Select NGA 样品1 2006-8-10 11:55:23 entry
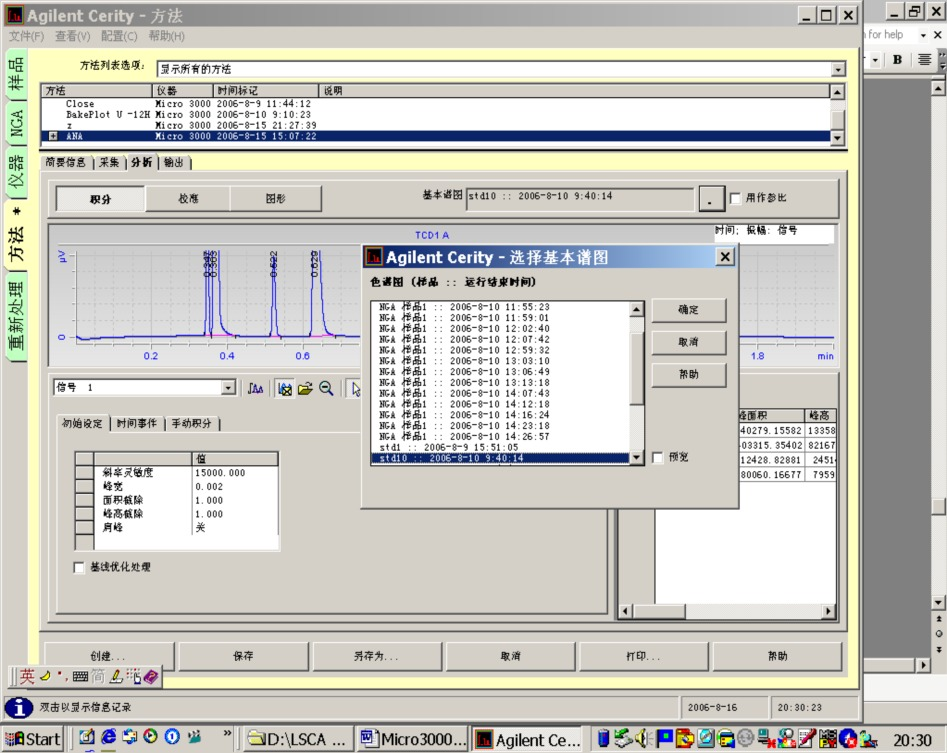 (464, 307)
